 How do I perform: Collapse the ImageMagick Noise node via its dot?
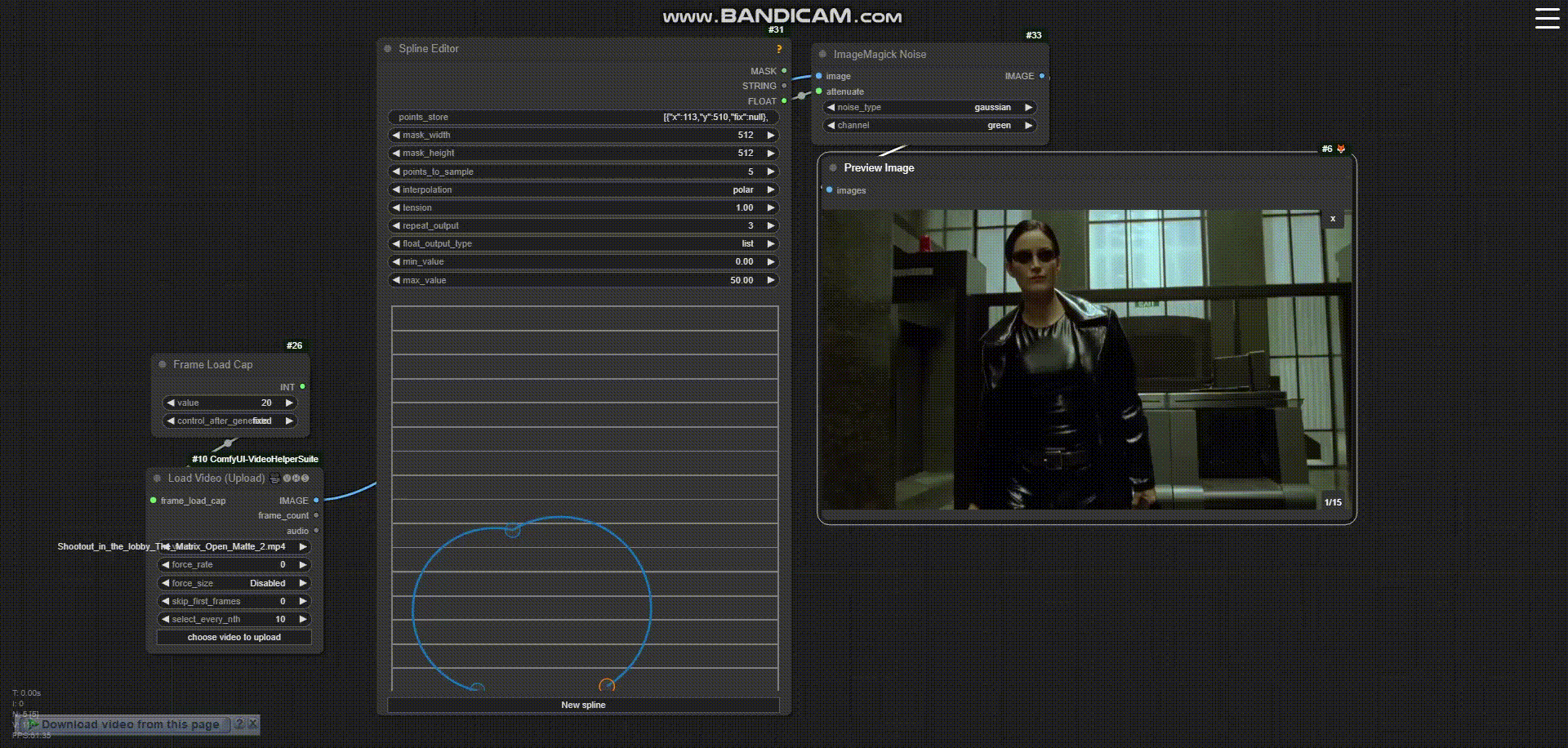point(822,55)
